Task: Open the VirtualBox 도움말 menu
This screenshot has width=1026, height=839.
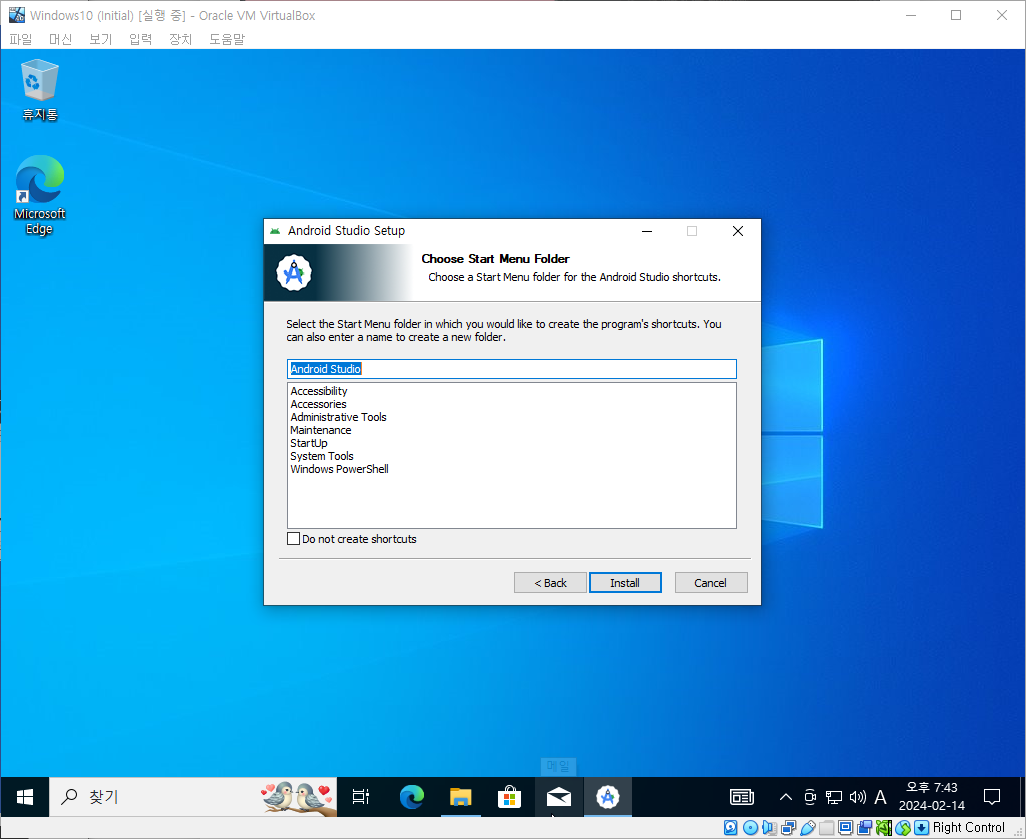Action: [x=227, y=39]
